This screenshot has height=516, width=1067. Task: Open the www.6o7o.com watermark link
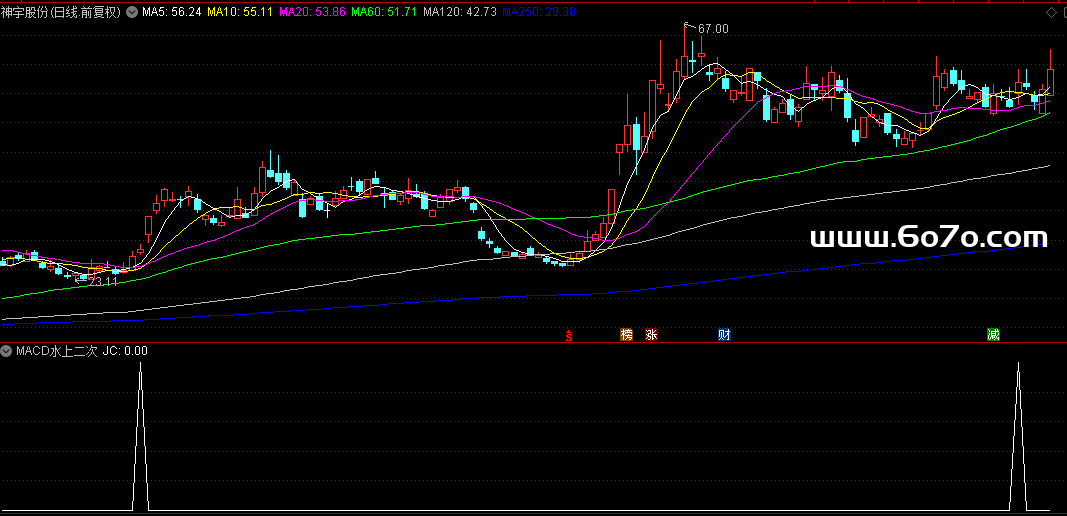927,237
